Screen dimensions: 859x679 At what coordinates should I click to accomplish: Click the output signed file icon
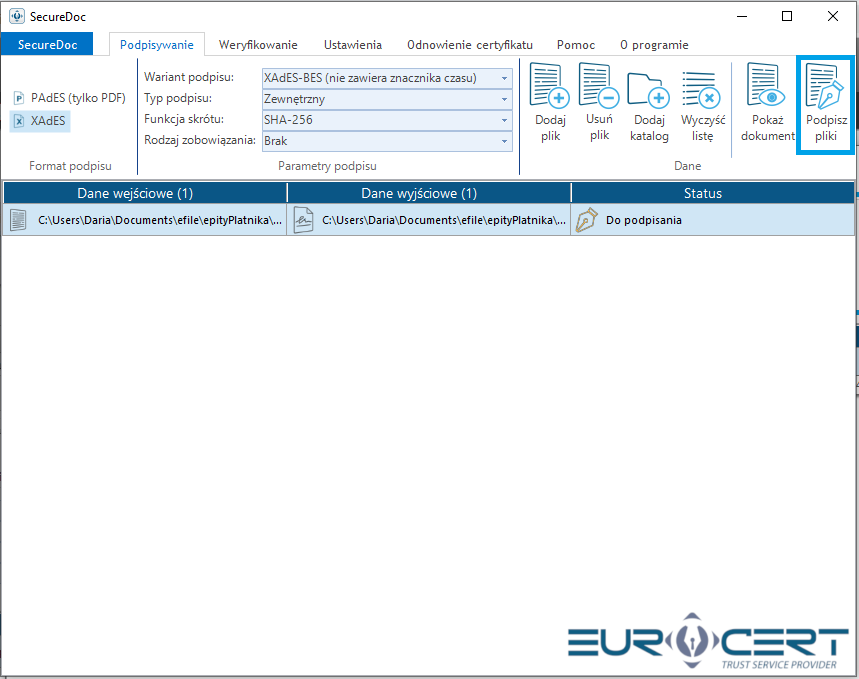pyautogui.click(x=303, y=220)
